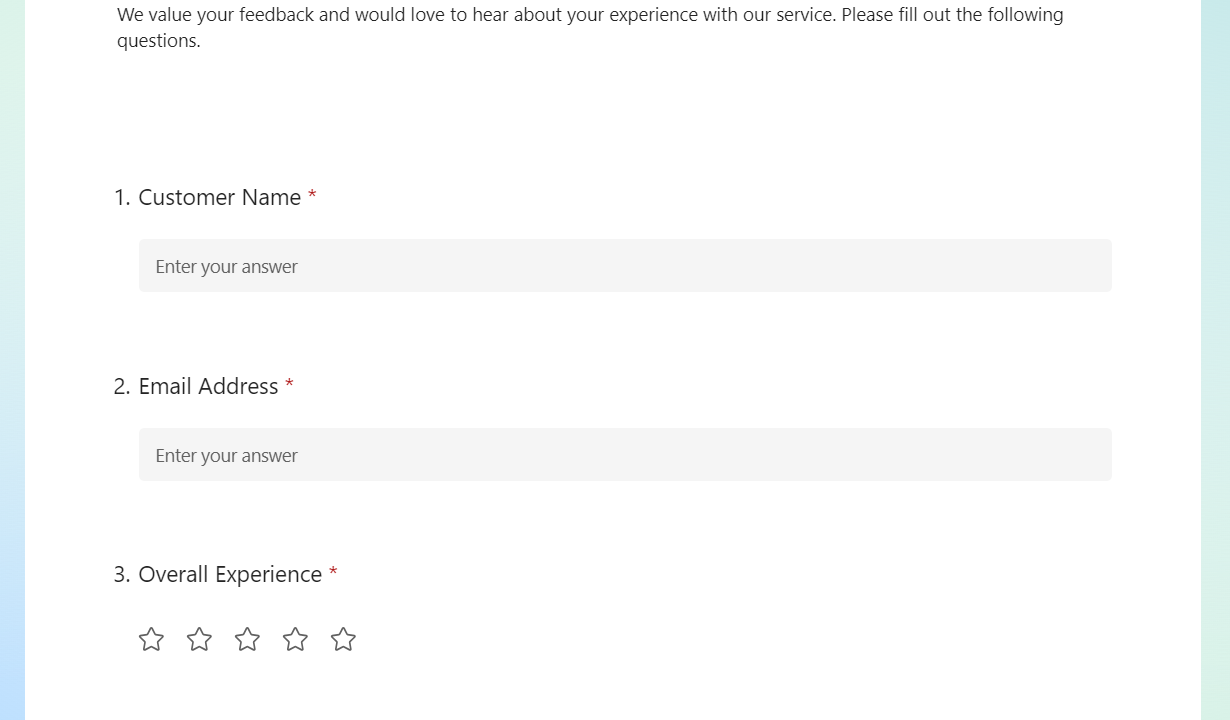Click the red asterisk beside Customer Name

pyautogui.click(x=312, y=197)
